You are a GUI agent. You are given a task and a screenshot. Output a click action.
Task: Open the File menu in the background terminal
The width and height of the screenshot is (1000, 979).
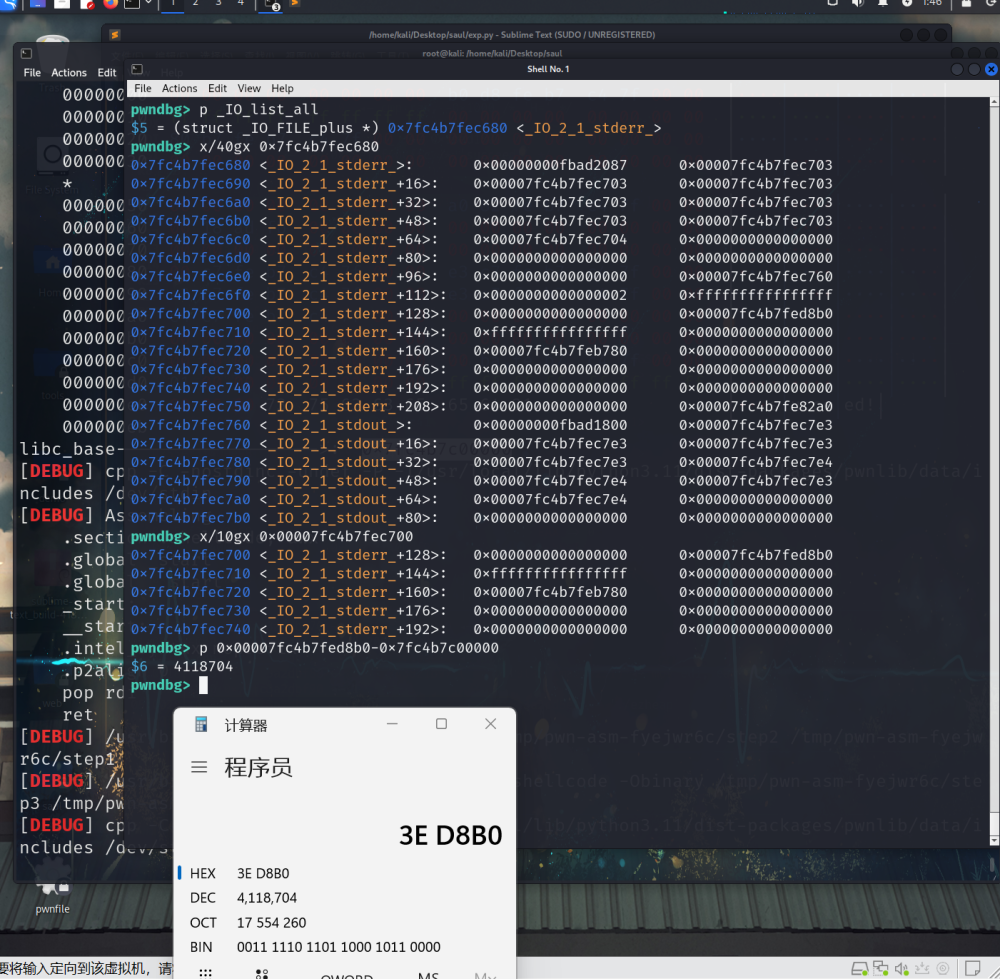32,73
